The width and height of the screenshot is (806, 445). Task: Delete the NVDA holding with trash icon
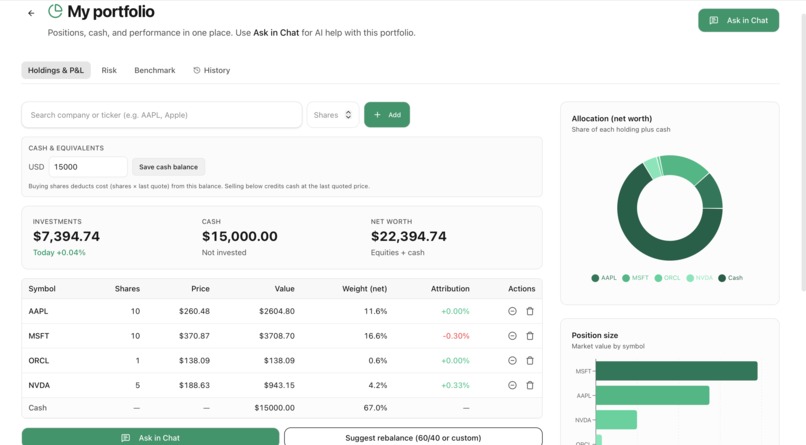coord(530,385)
